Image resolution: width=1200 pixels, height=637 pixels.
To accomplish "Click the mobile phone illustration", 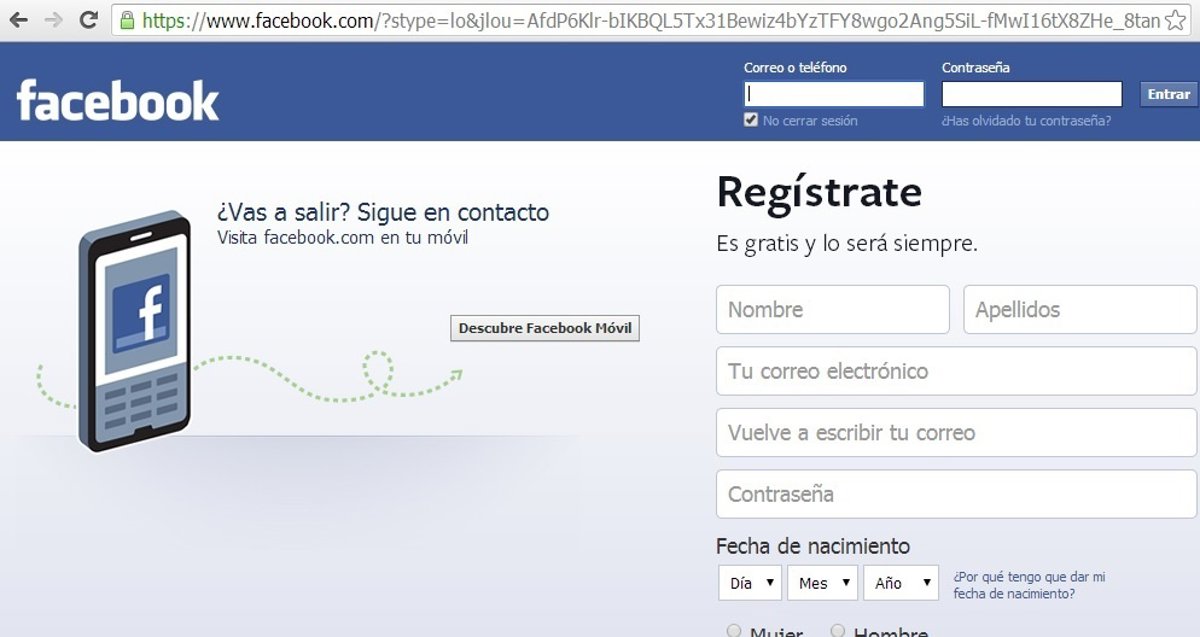I will (135, 330).
